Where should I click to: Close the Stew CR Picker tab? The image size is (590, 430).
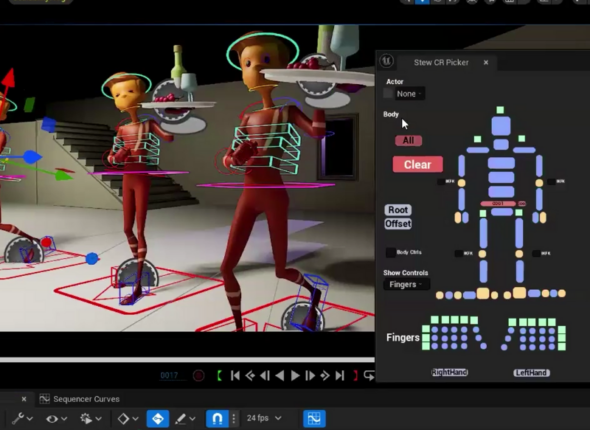coord(486,62)
